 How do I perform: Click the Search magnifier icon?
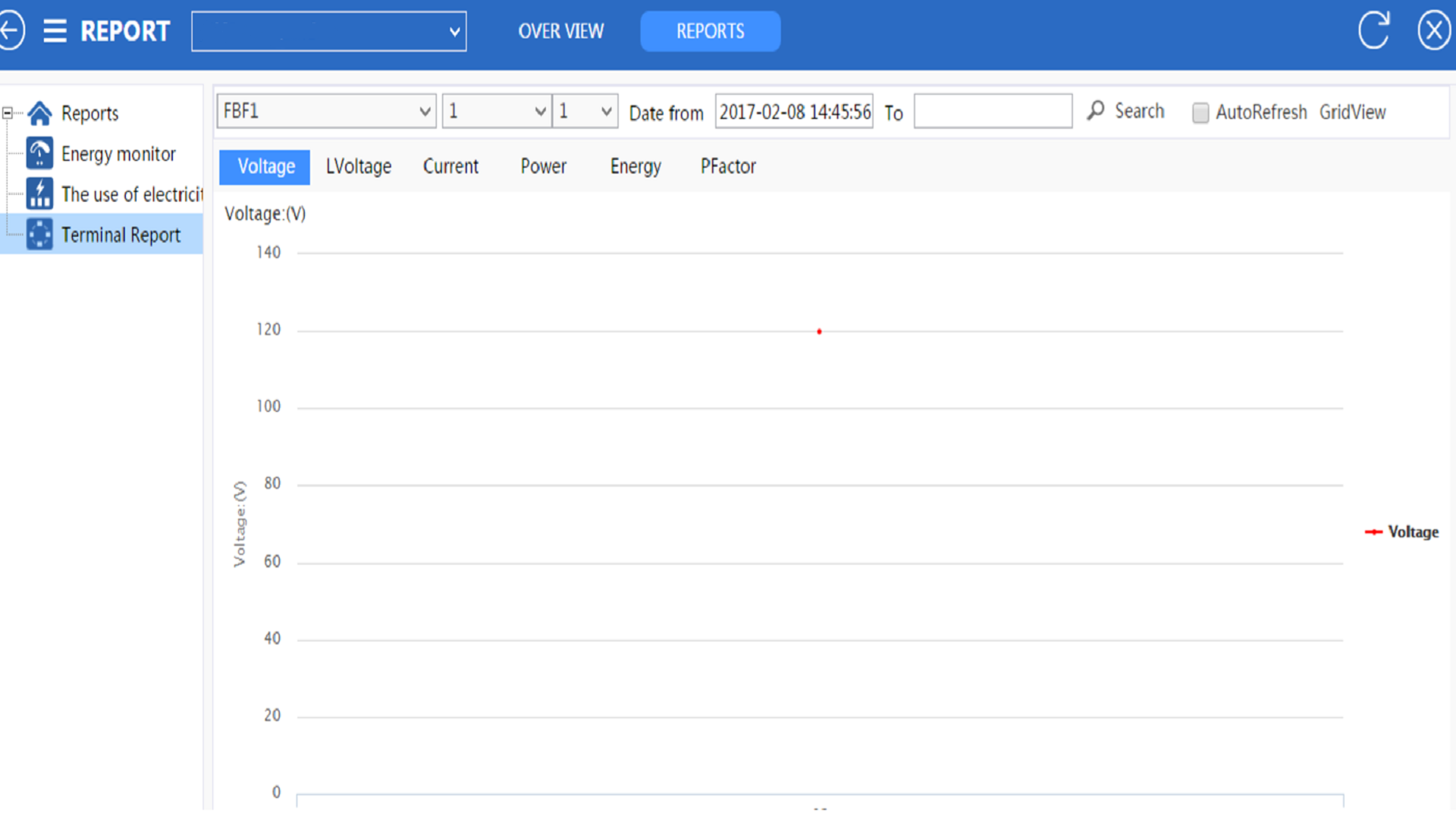(x=1096, y=111)
